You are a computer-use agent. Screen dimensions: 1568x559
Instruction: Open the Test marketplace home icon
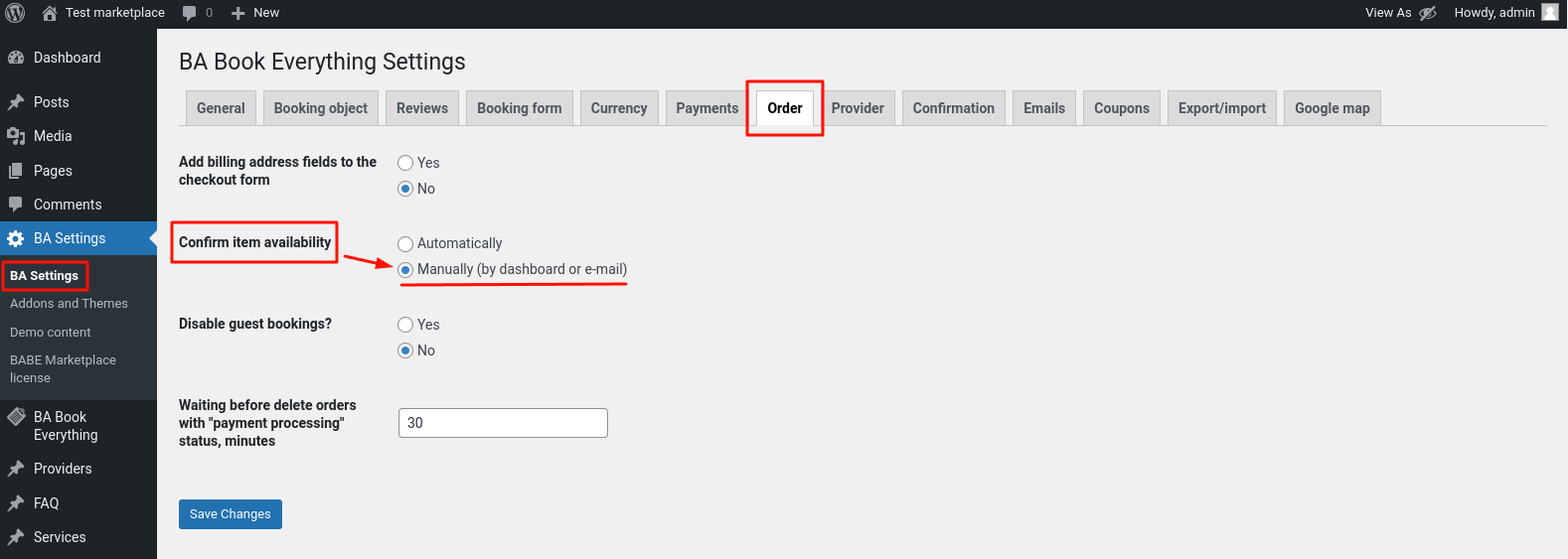[50, 13]
